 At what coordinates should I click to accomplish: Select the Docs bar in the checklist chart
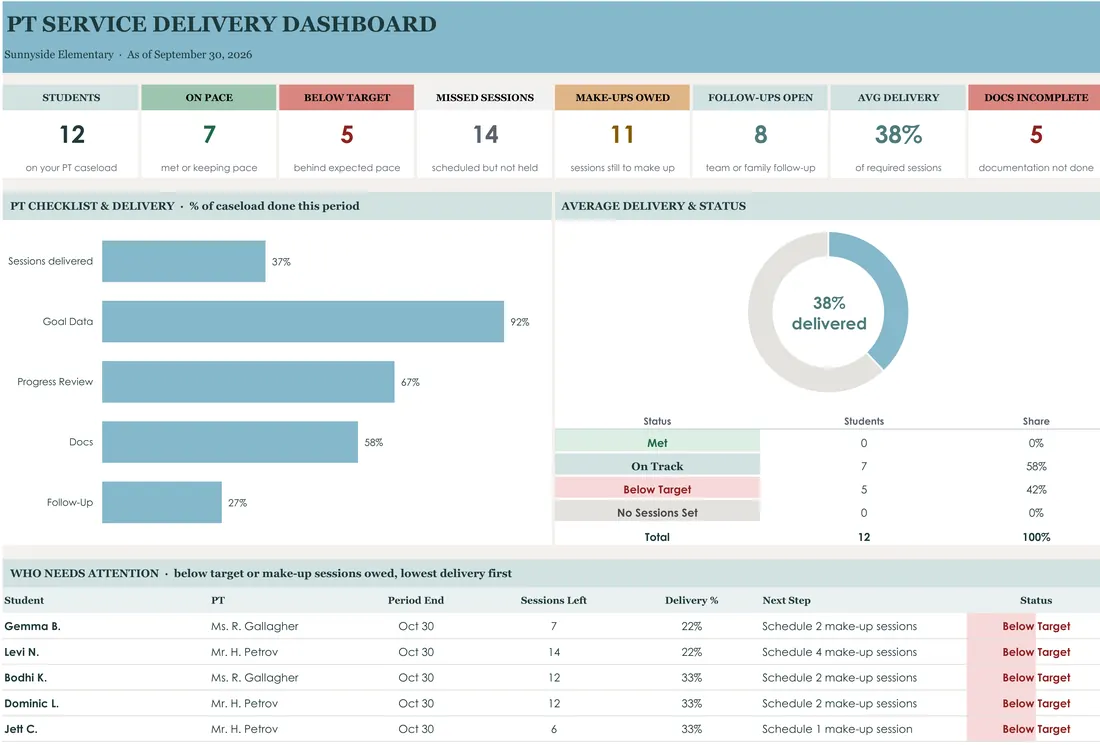230,443
